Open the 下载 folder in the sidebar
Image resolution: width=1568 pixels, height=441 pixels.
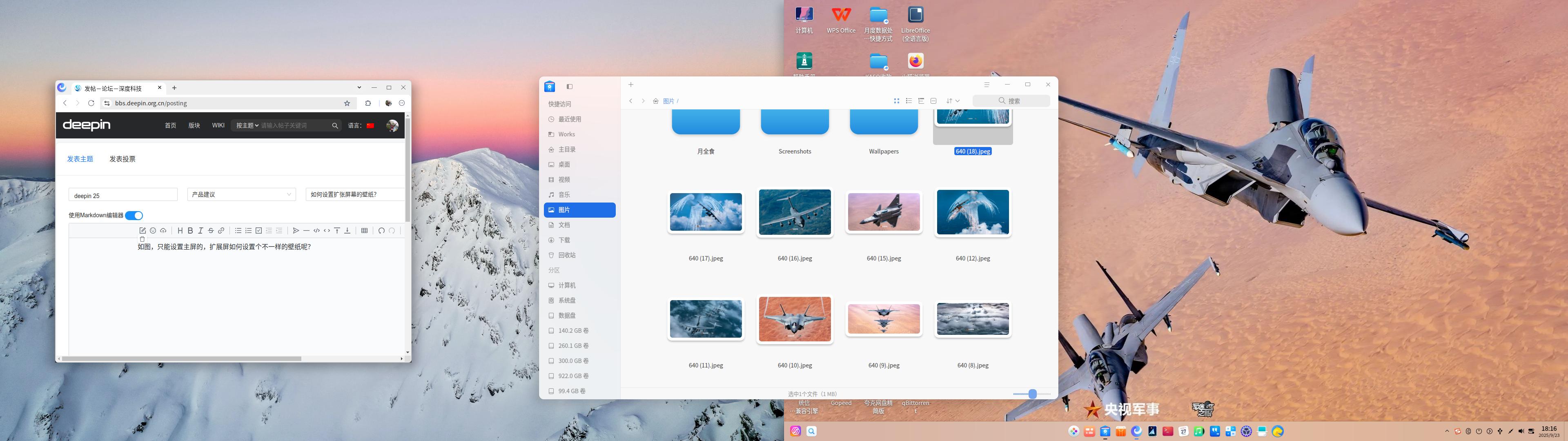pos(579,240)
